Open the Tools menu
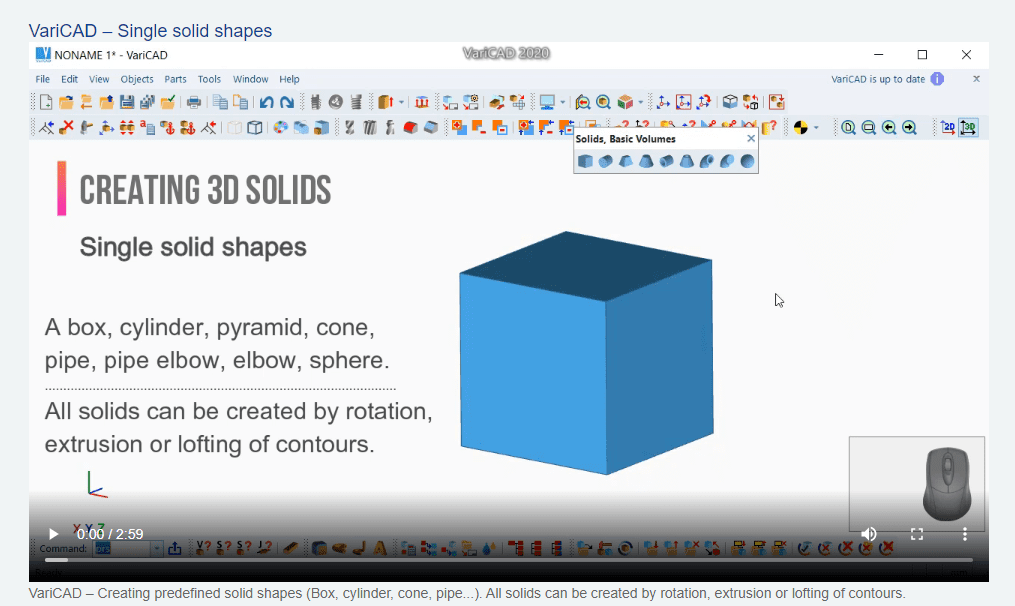Viewport: 1015px width, 606px height. point(209,79)
